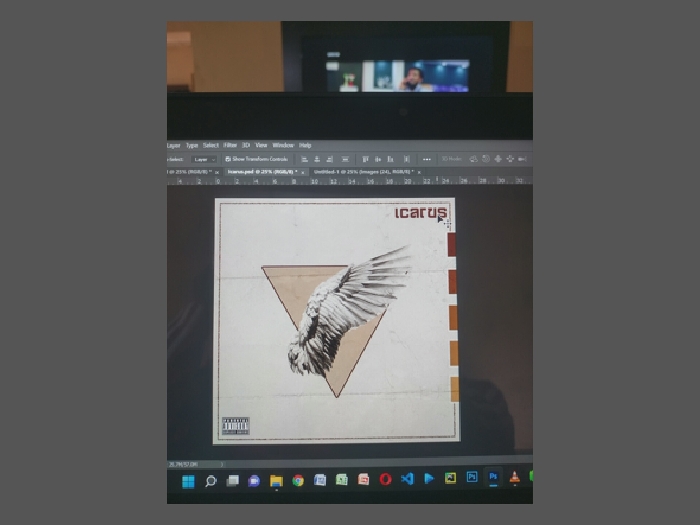Open Task View from the taskbar
The height and width of the screenshot is (525, 700).
[233, 481]
